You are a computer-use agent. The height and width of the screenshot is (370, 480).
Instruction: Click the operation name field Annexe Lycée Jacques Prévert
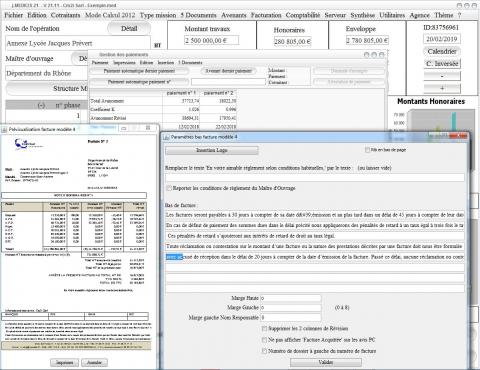tap(78, 43)
